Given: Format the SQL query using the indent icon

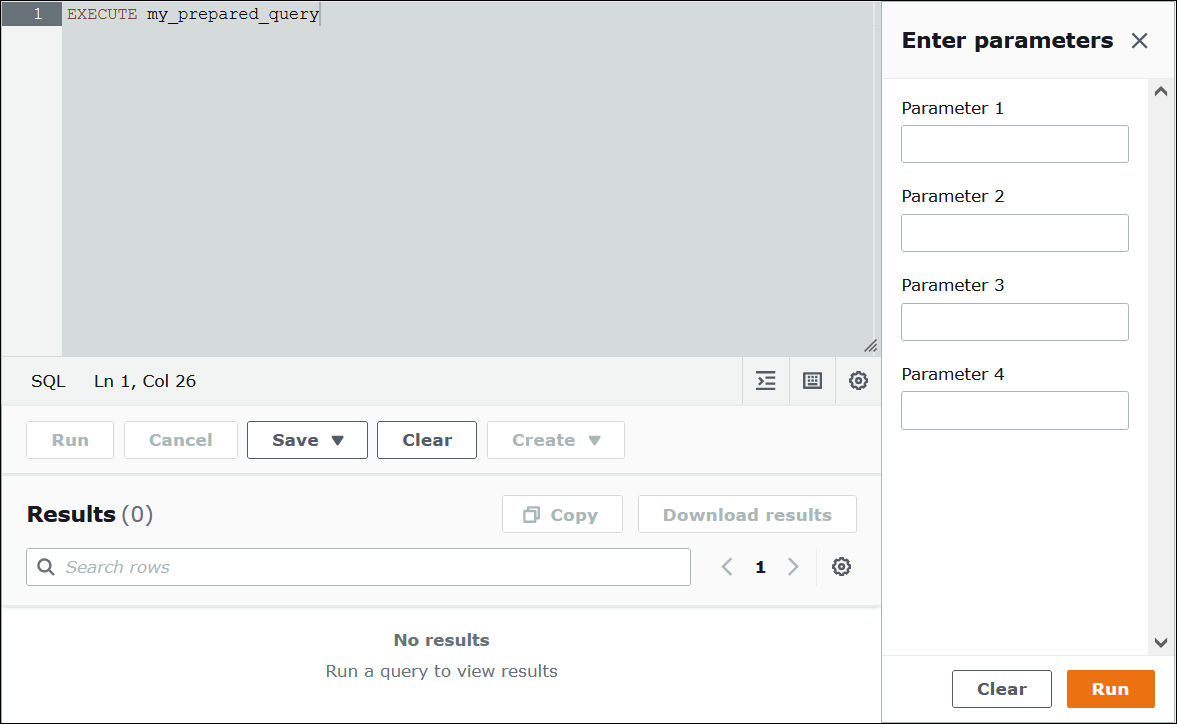Looking at the screenshot, I should [765, 381].
